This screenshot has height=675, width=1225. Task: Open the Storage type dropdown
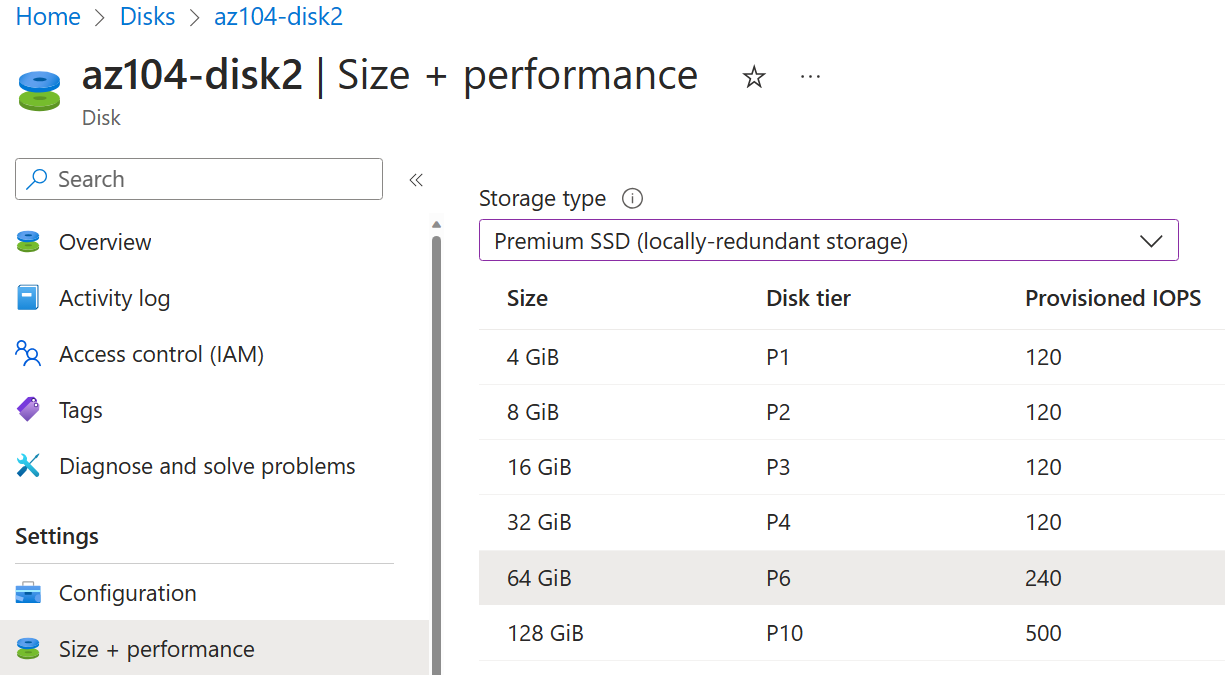(x=828, y=241)
